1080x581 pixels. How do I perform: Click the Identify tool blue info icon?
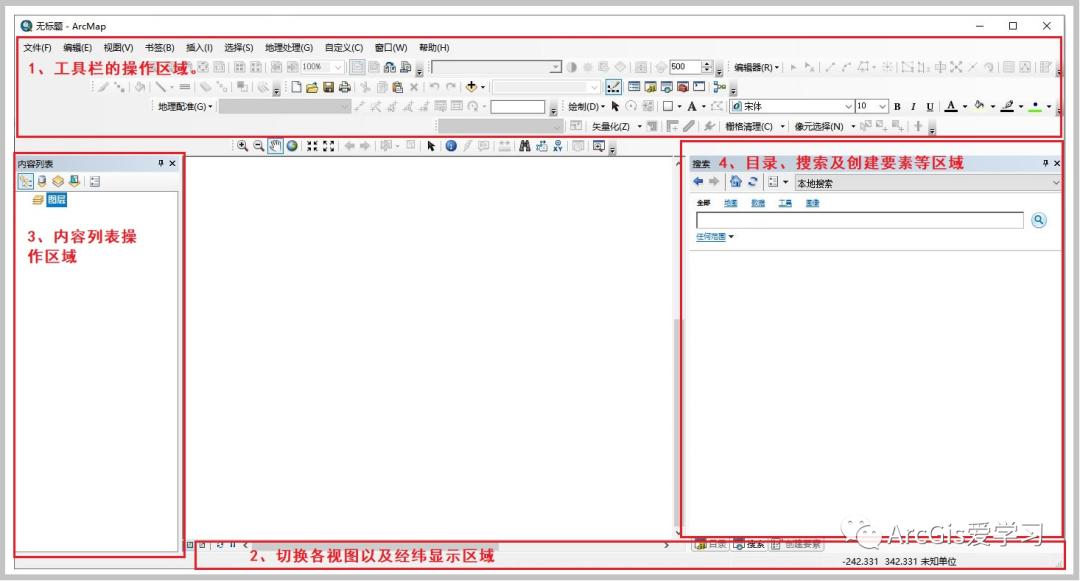pos(450,146)
